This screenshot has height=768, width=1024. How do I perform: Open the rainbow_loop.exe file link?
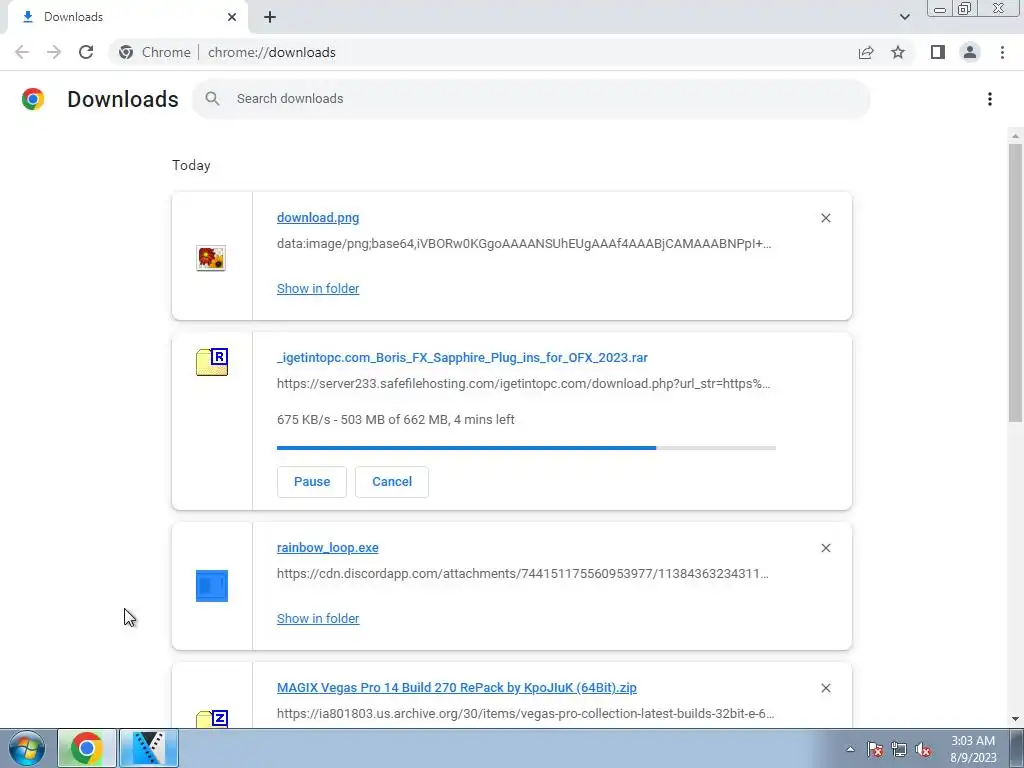(327, 547)
